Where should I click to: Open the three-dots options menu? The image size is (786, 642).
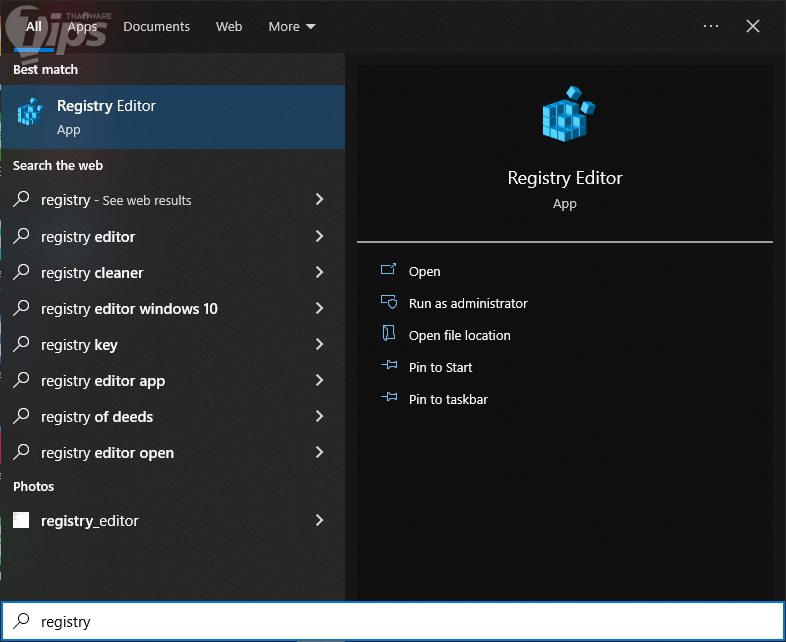pyautogui.click(x=711, y=26)
